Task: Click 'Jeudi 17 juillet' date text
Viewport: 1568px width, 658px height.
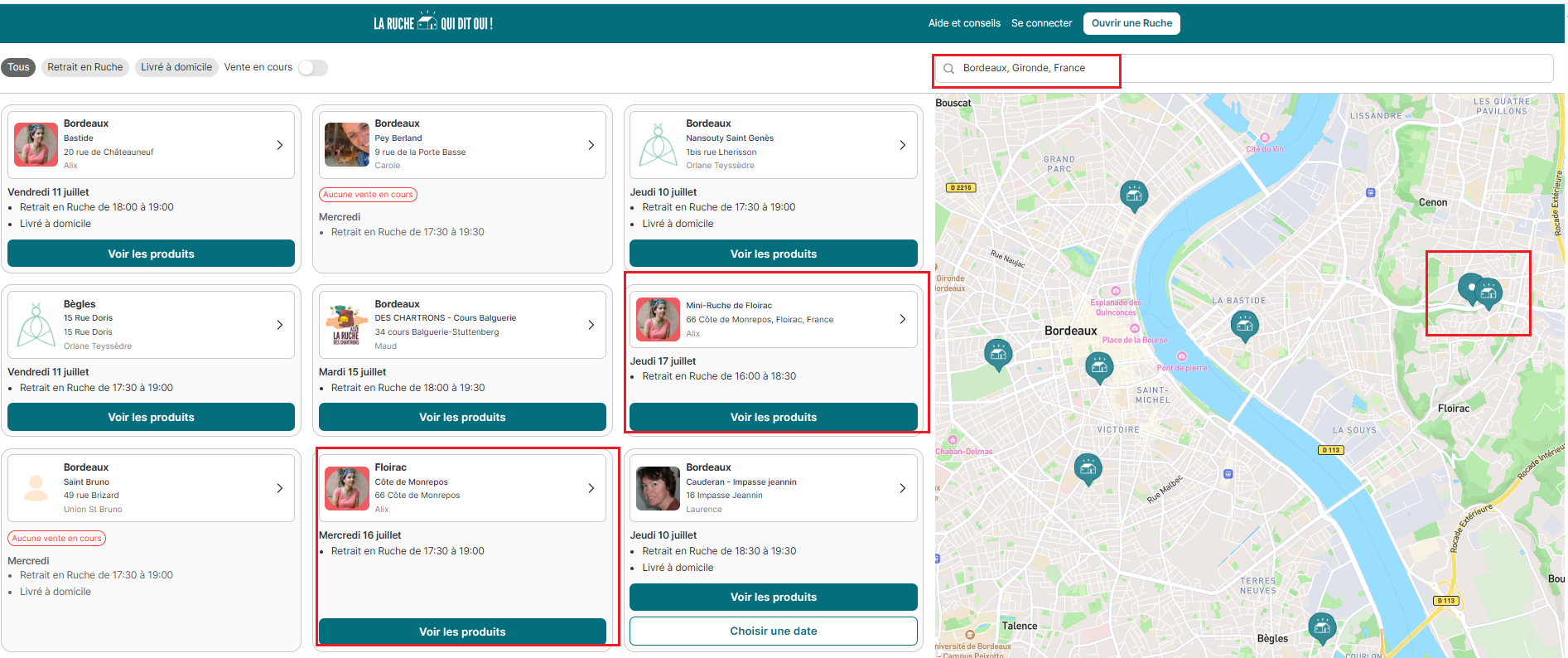Action: (663, 361)
